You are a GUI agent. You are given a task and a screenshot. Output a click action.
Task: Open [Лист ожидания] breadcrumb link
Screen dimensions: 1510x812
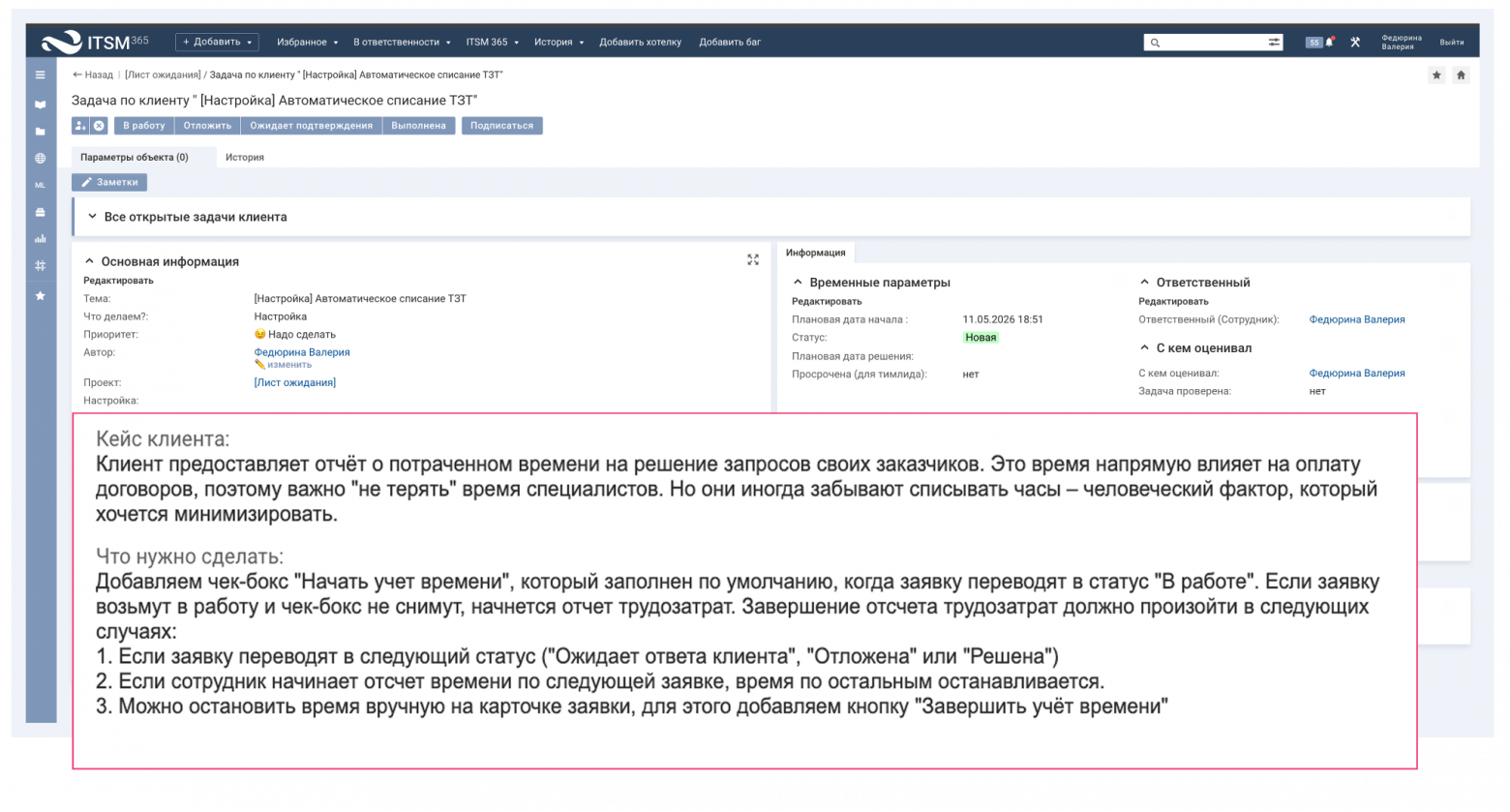(x=163, y=75)
